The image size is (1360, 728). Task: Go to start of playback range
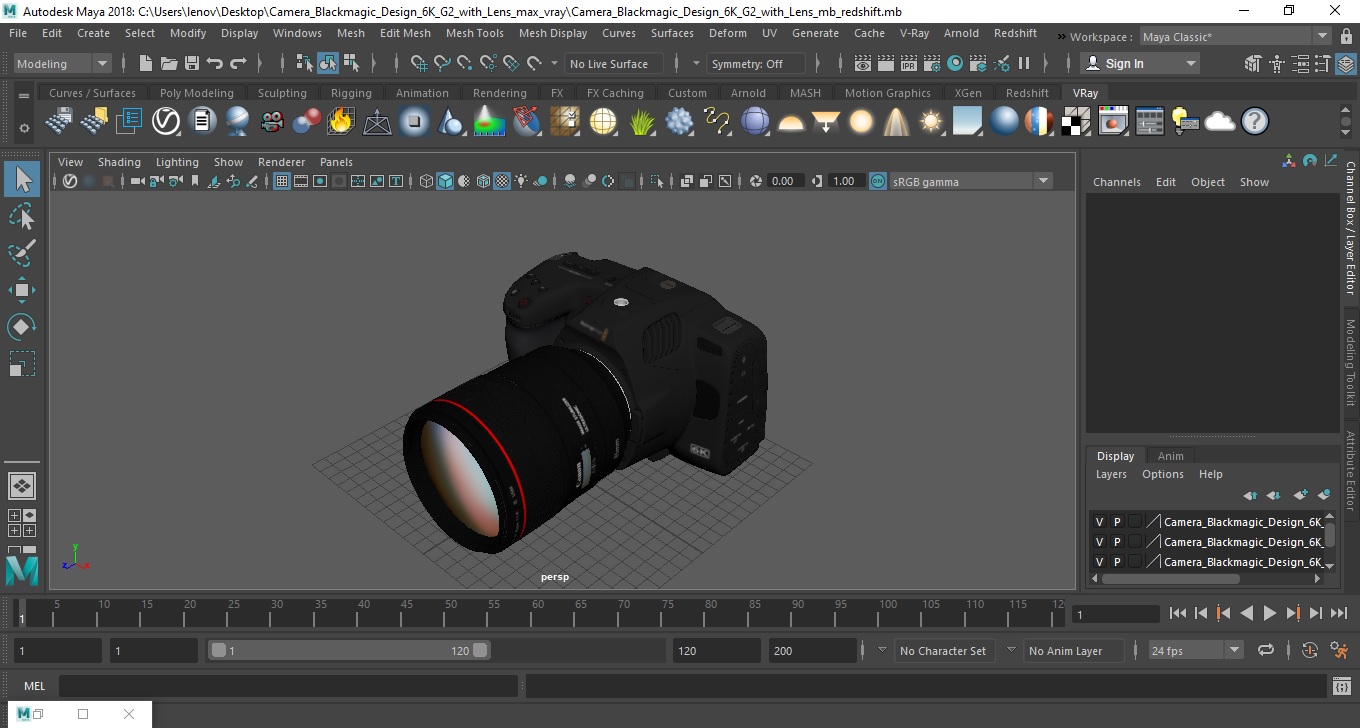point(1178,613)
